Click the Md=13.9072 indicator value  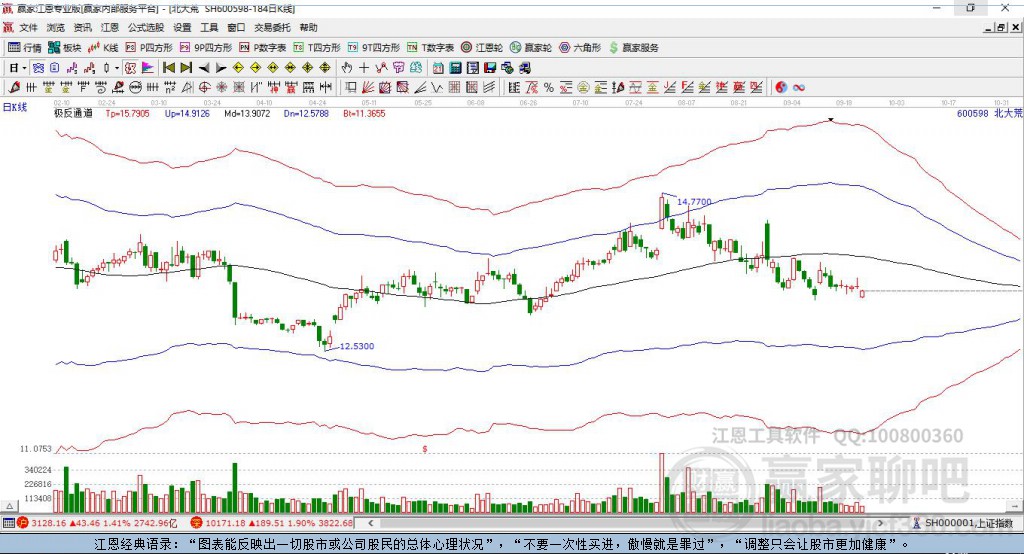[247, 113]
